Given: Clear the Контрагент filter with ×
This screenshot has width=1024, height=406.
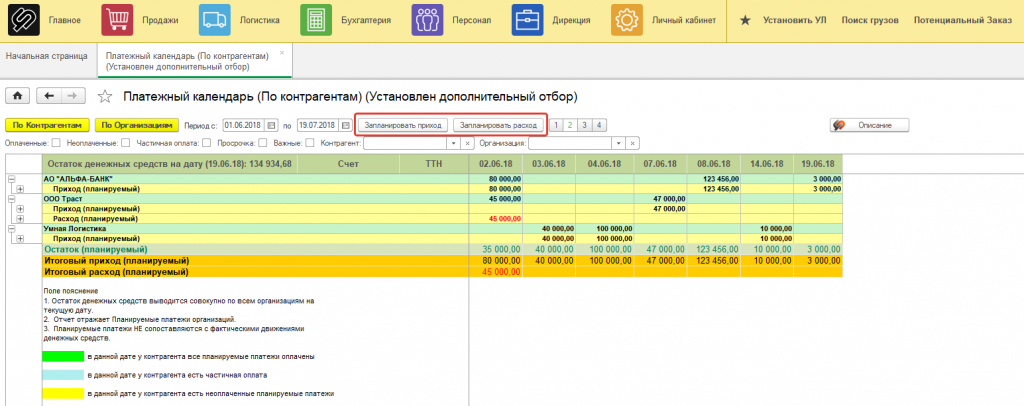Looking at the screenshot, I should click(468, 143).
